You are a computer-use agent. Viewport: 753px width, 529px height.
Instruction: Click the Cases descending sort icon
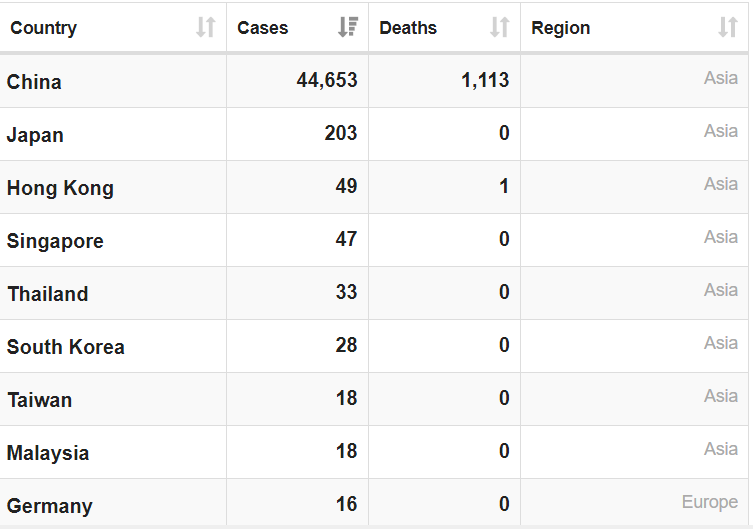pos(347,28)
